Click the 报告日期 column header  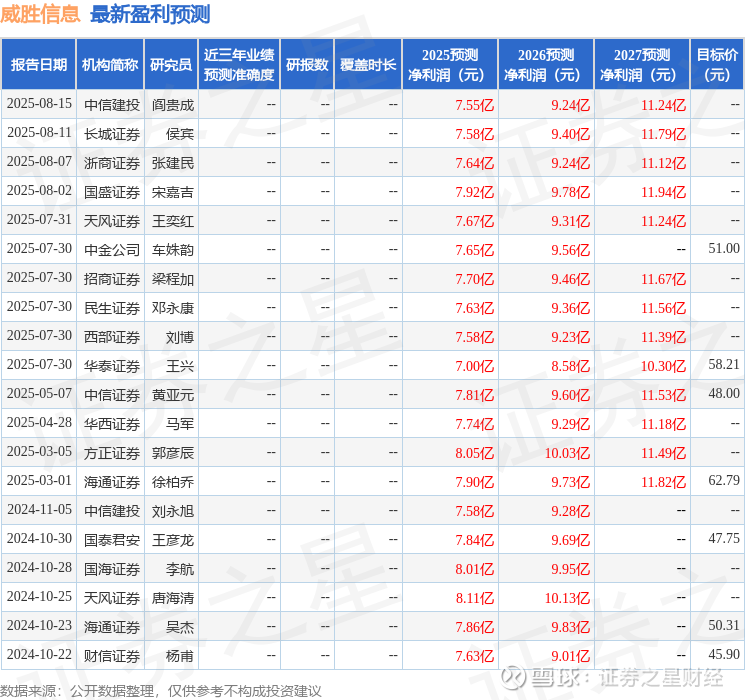click(x=38, y=65)
